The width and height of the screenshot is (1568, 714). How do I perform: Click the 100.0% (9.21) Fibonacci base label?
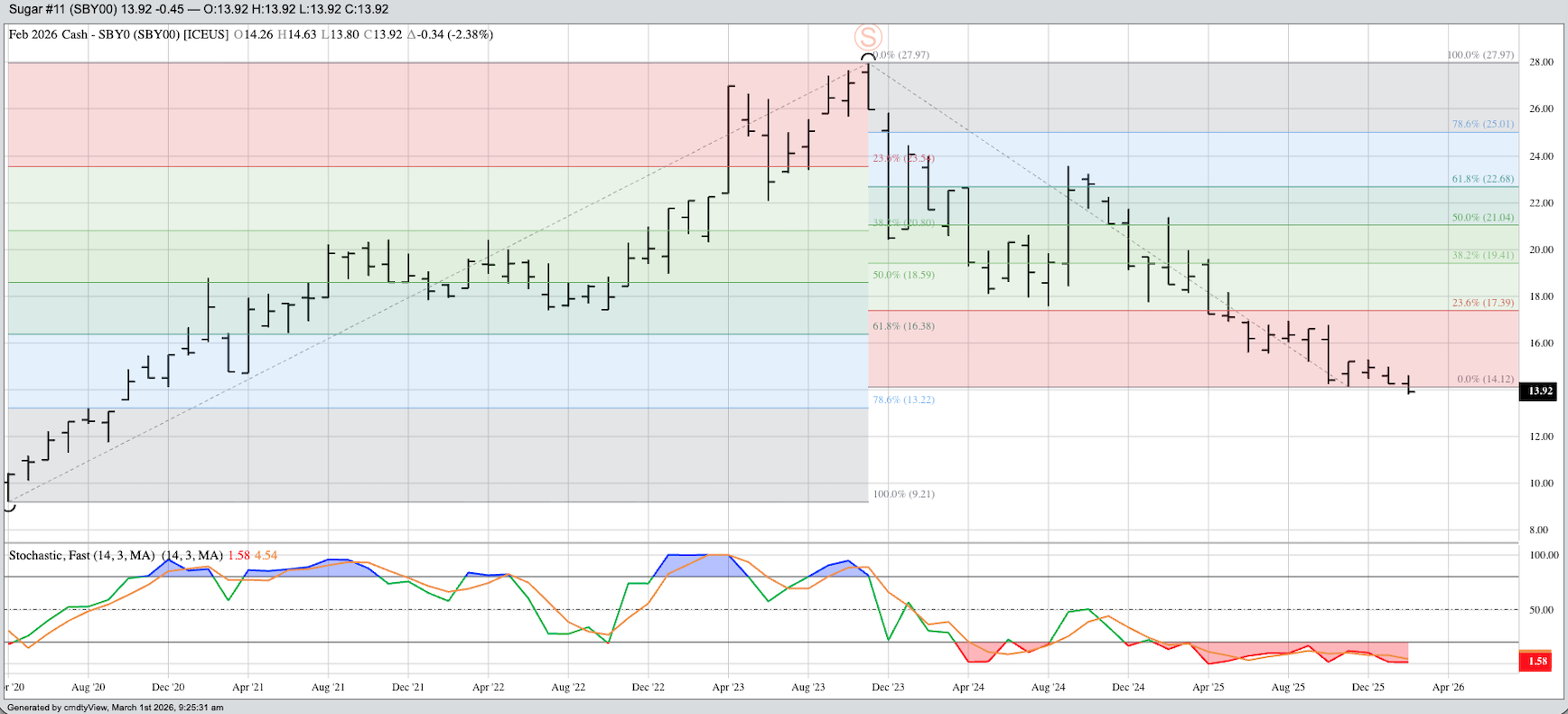(903, 494)
